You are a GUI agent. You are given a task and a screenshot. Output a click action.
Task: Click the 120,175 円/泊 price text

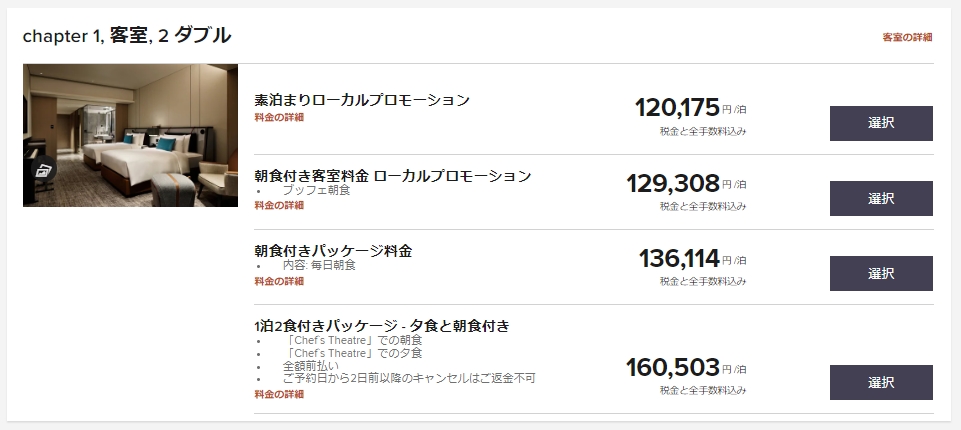pos(691,108)
